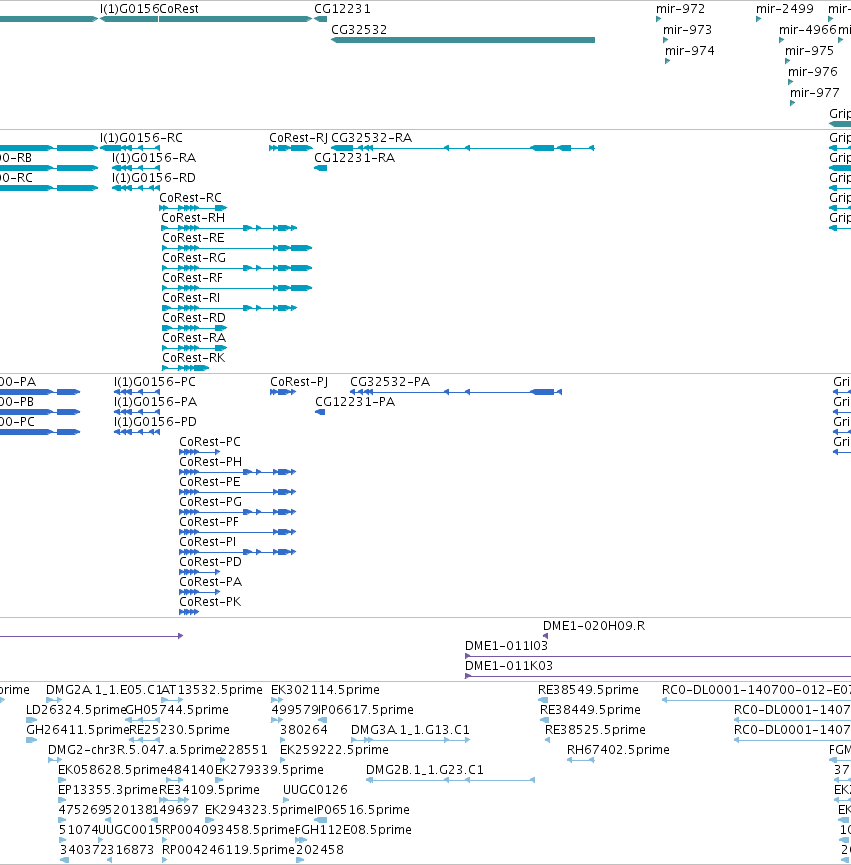Select the CoRest-PF protein feature
Screen dimensions: 851x865
(x=238, y=532)
